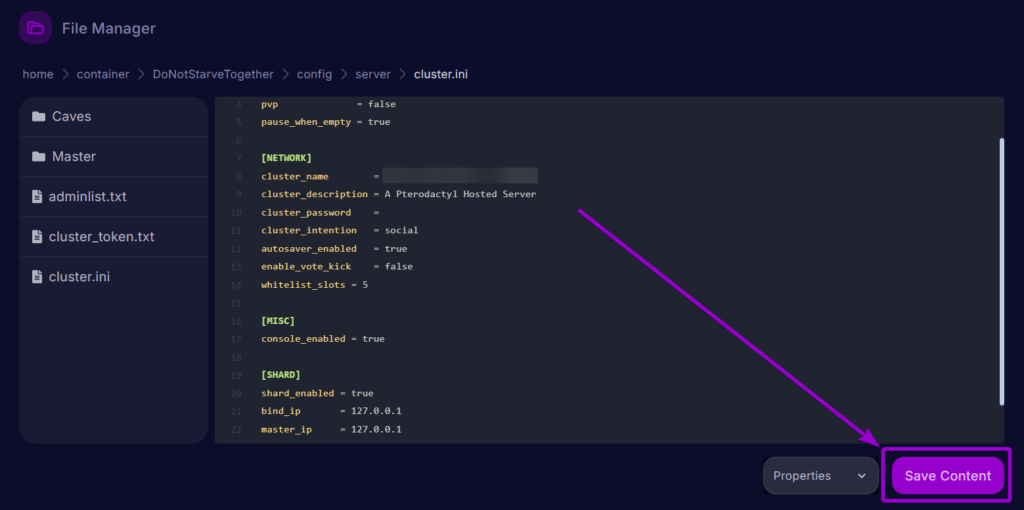Screen dimensions: 1024x510
Task: Click the chevron arrow on Properties dropdown
Action: tap(862, 476)
